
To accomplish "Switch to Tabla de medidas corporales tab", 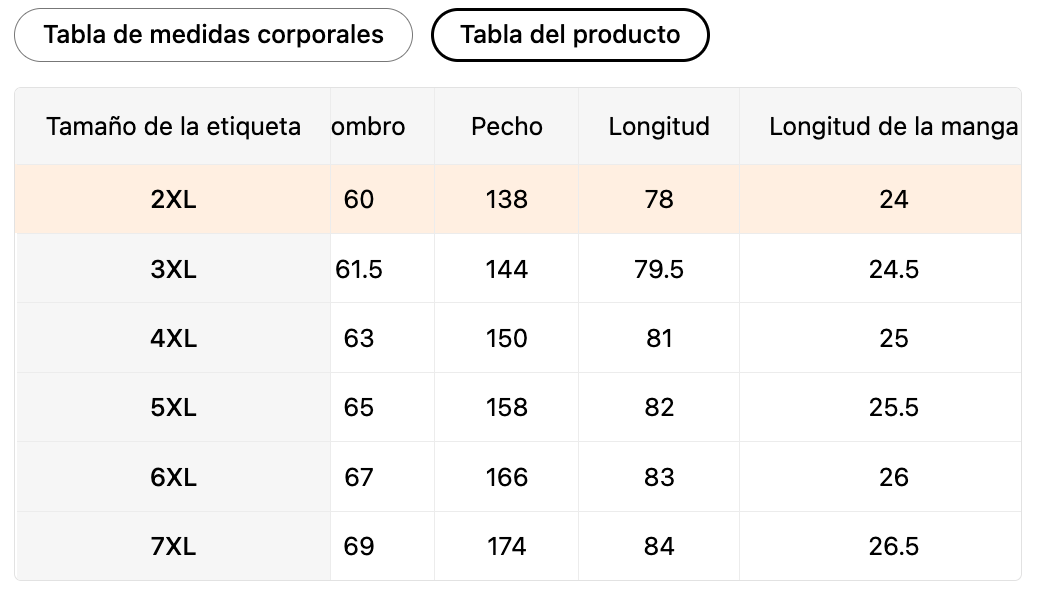I will coord(213,35).
